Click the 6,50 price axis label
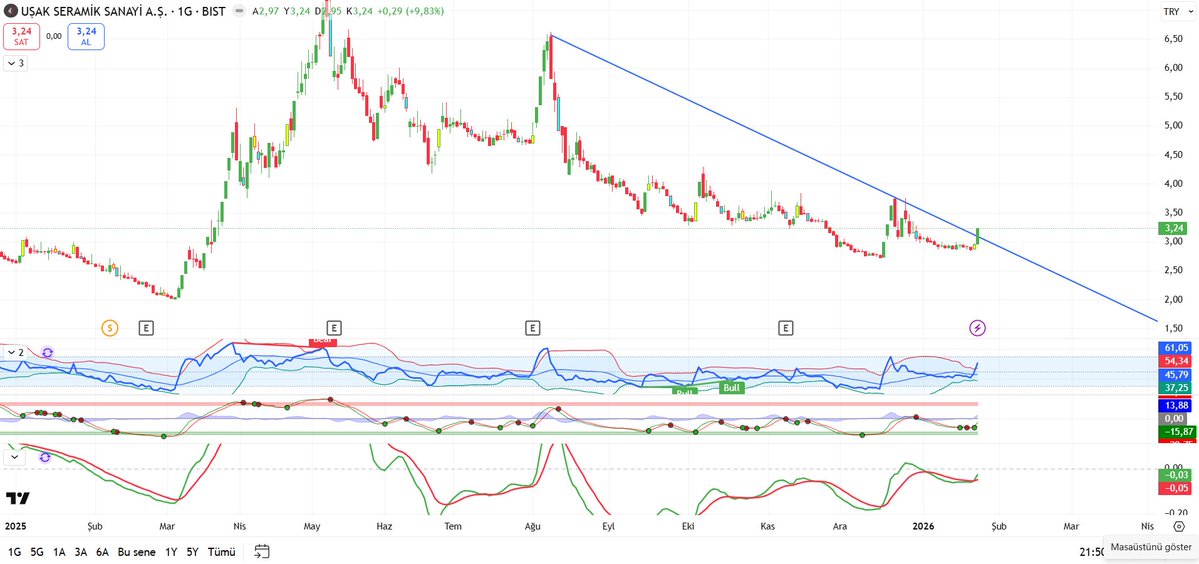1199x564 pixels. pos(1175,39)
